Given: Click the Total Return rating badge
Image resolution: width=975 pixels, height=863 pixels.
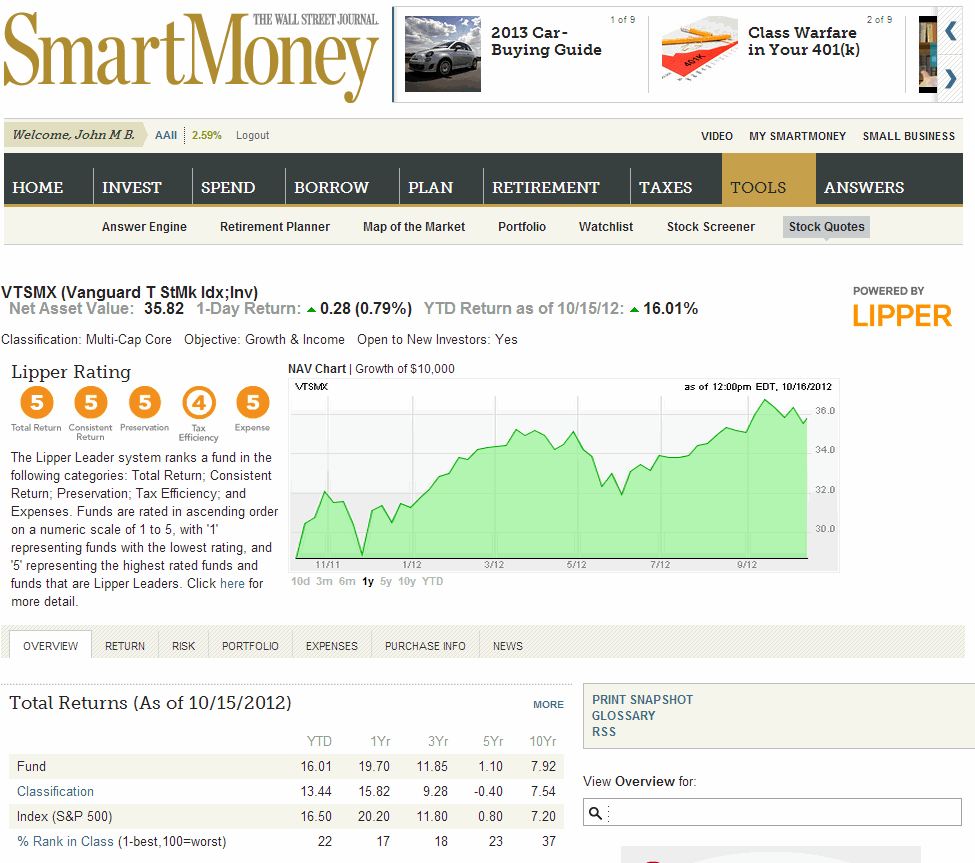Looking at the screenshot, I should 36,403.
